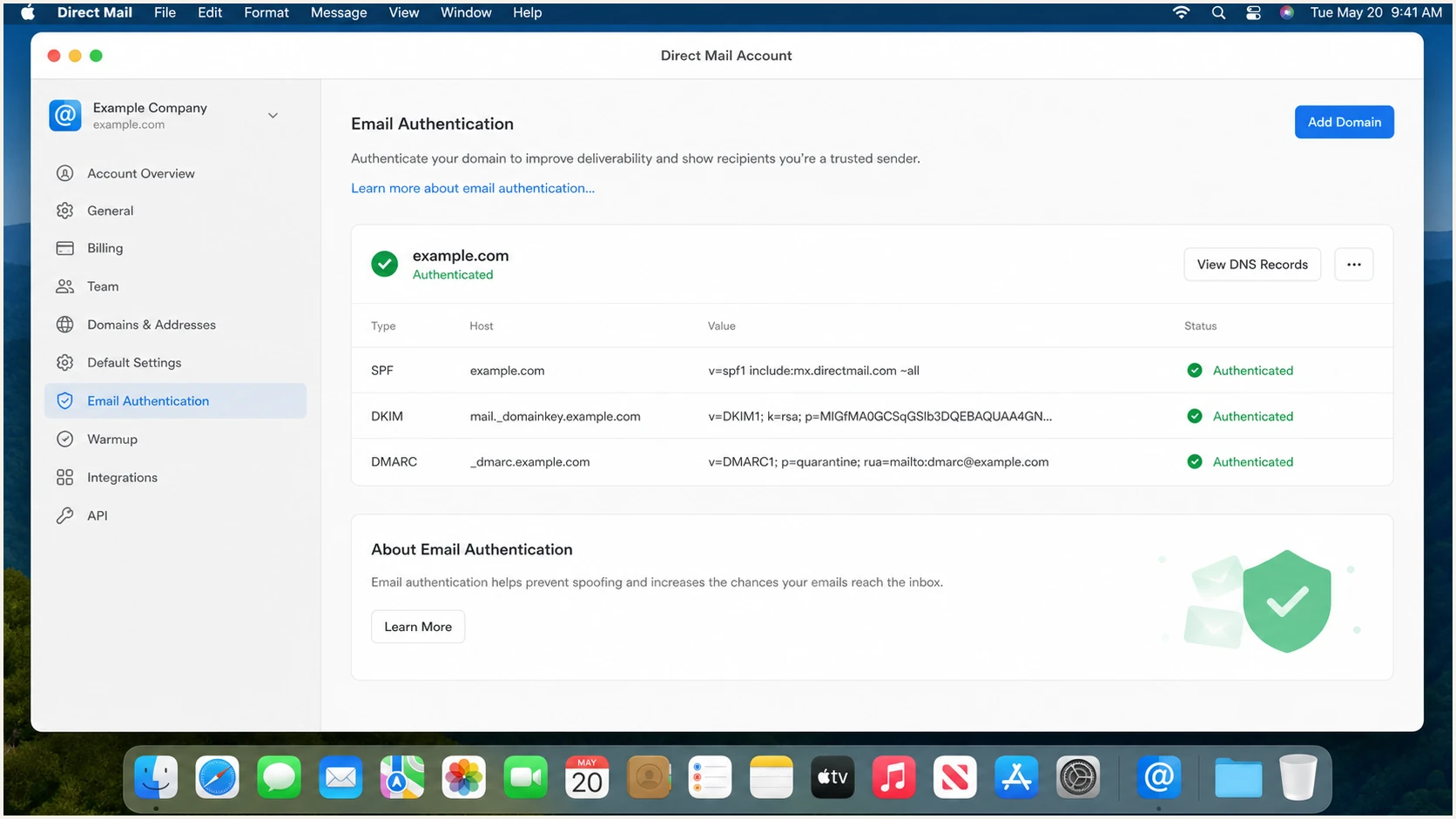This screenshot has height=819, width=1456.
Task: Open Messages from the dock
Action: [279, 777]
